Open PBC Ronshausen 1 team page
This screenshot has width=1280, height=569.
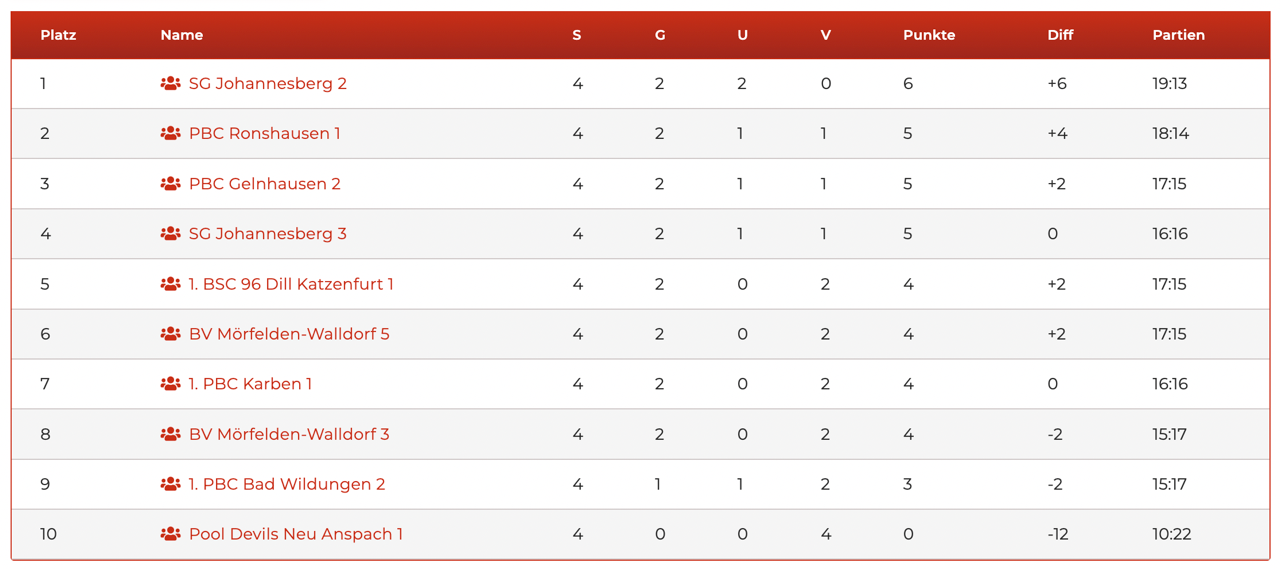264,134
